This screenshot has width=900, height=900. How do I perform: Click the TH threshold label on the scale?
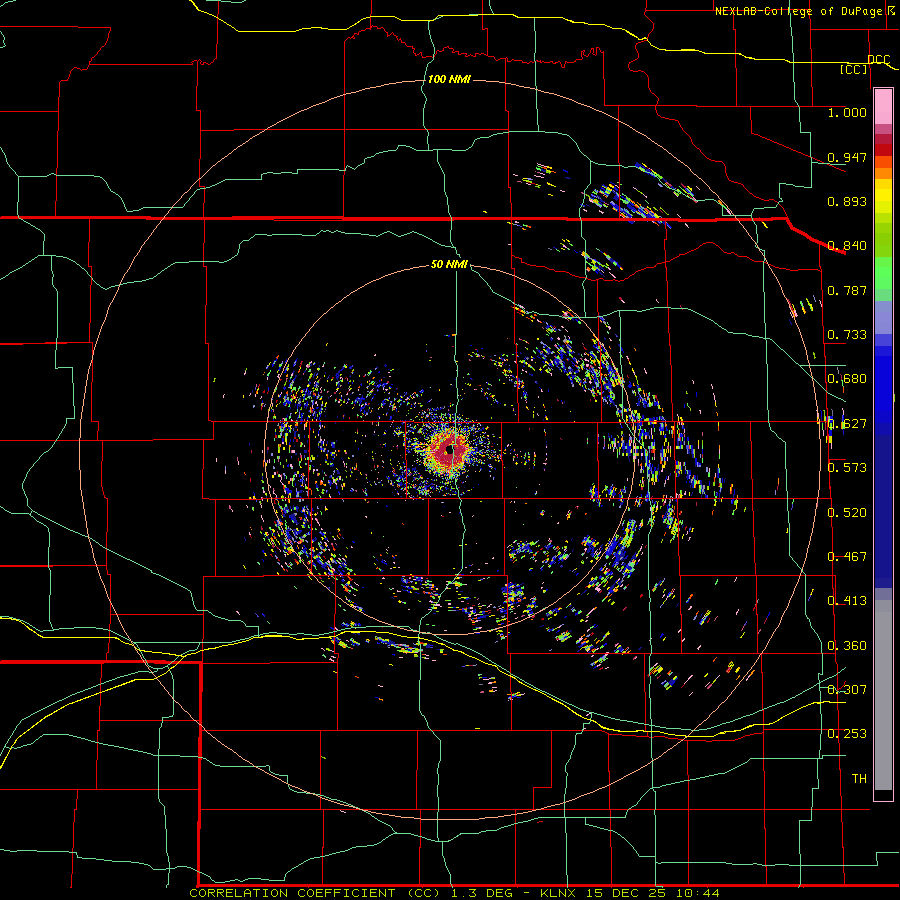(859, 779)
